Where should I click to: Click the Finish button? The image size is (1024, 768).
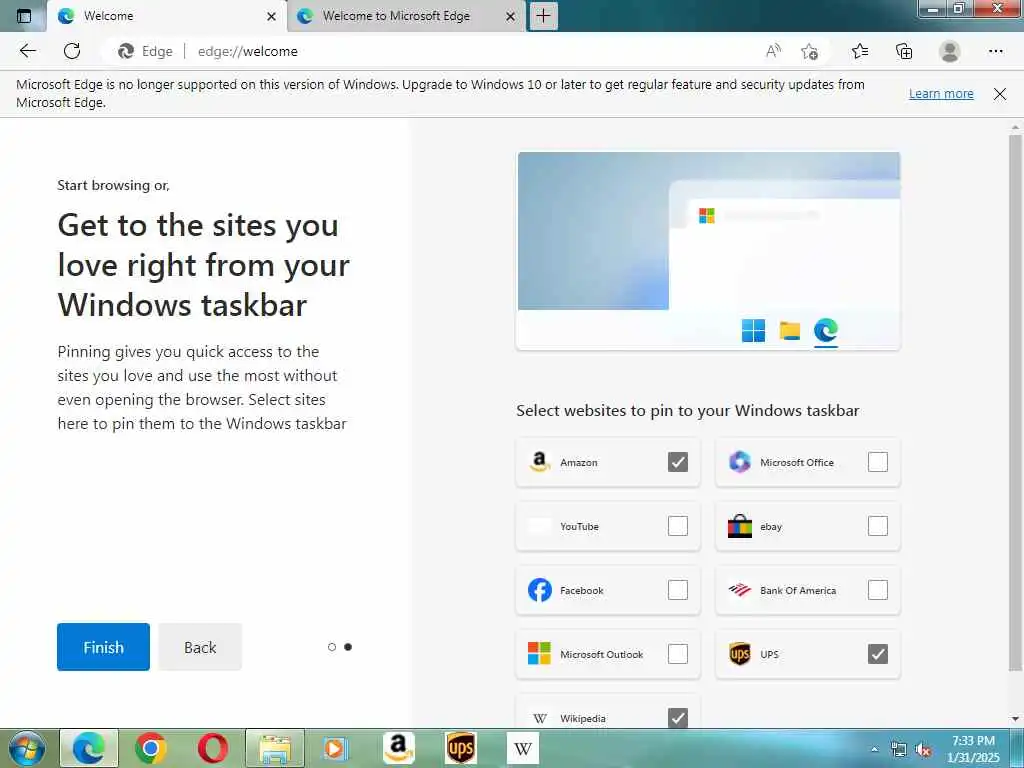point(103,647)
